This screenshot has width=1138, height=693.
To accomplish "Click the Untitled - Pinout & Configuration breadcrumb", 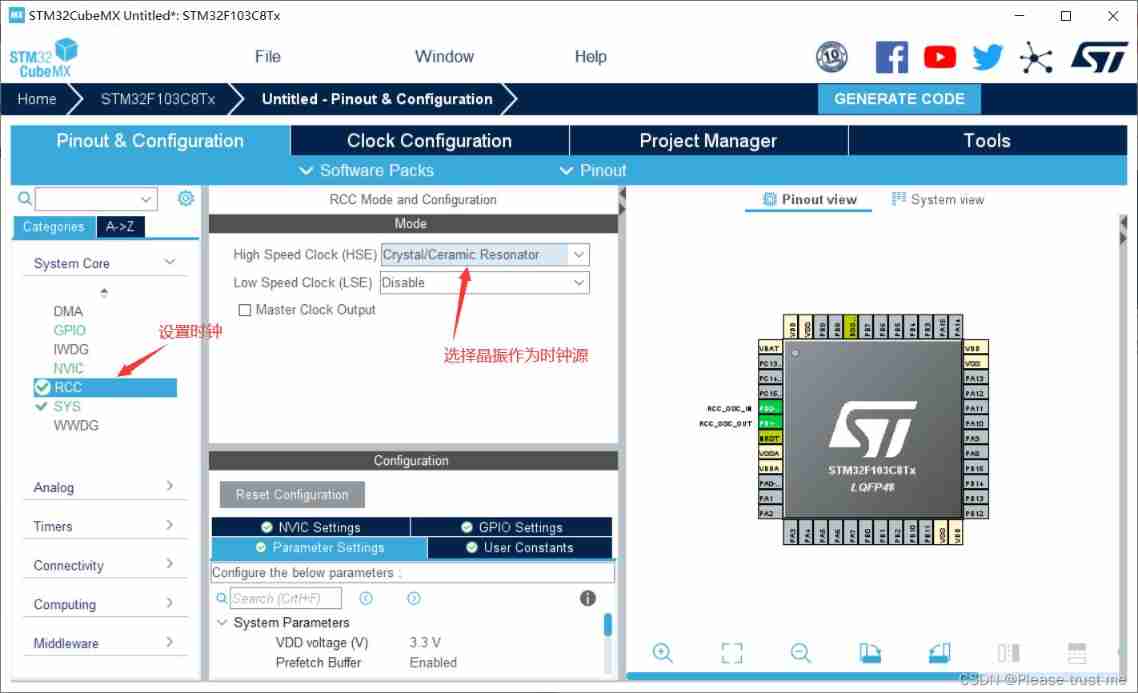I will tap(377, 99).
